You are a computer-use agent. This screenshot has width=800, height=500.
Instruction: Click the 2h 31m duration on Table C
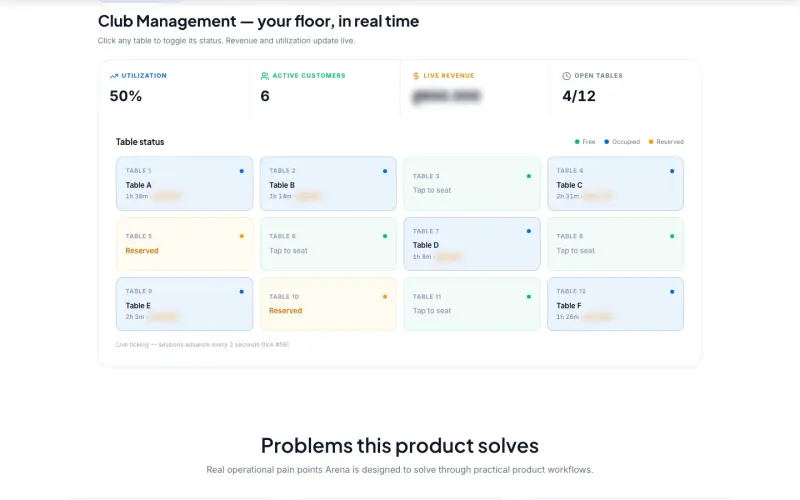point(567,196)
